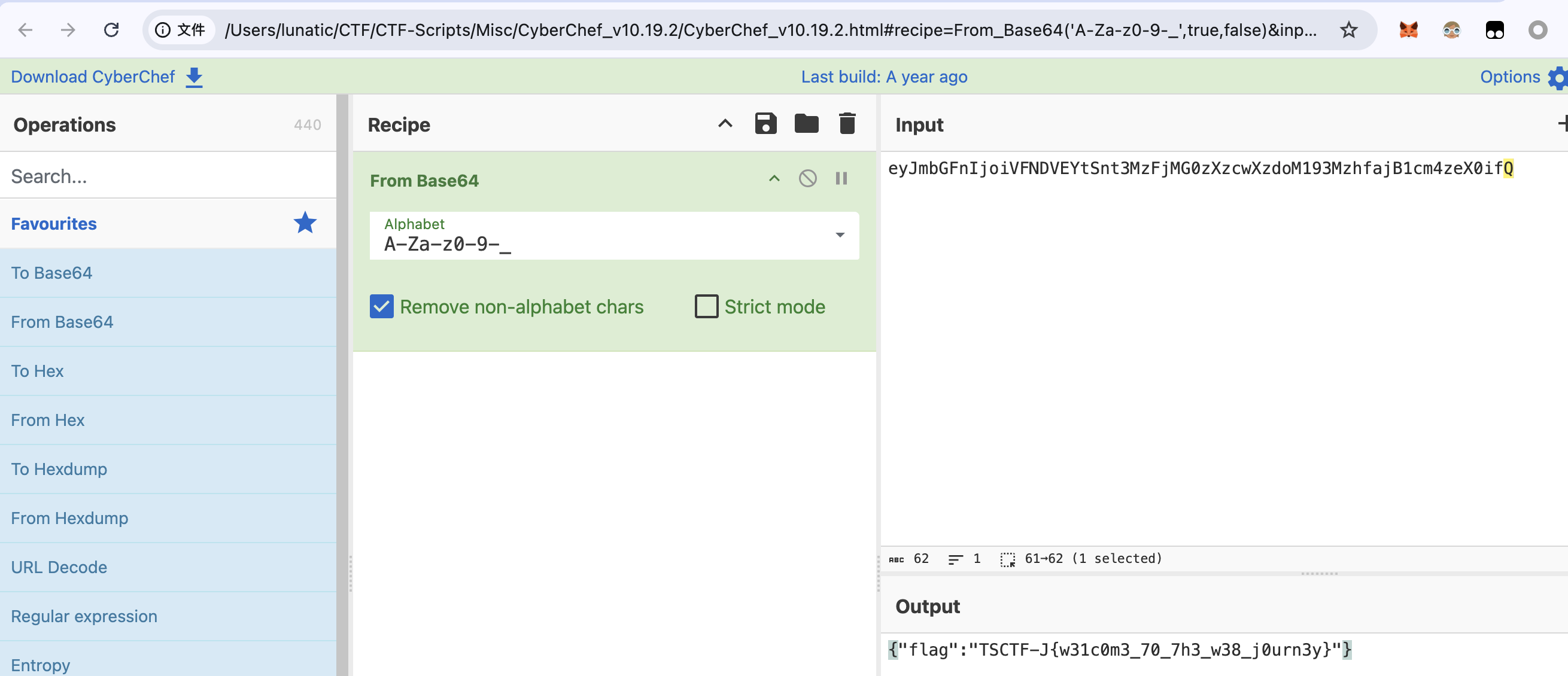Open the Alphabet dropdown
The width and height of the screenshot is (1568, 676).
(x=840, y=236)
